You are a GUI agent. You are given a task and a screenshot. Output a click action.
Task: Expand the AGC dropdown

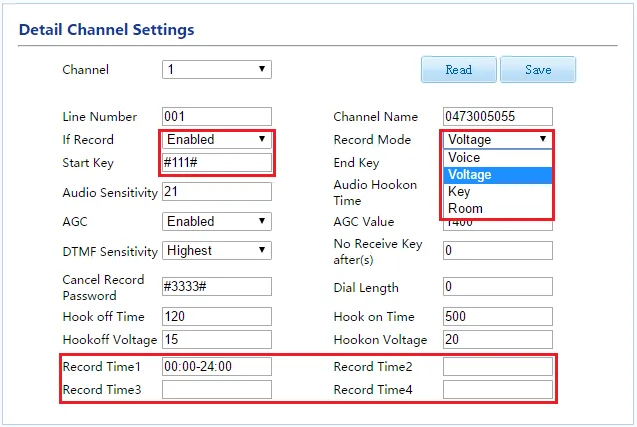click(216, 221)
